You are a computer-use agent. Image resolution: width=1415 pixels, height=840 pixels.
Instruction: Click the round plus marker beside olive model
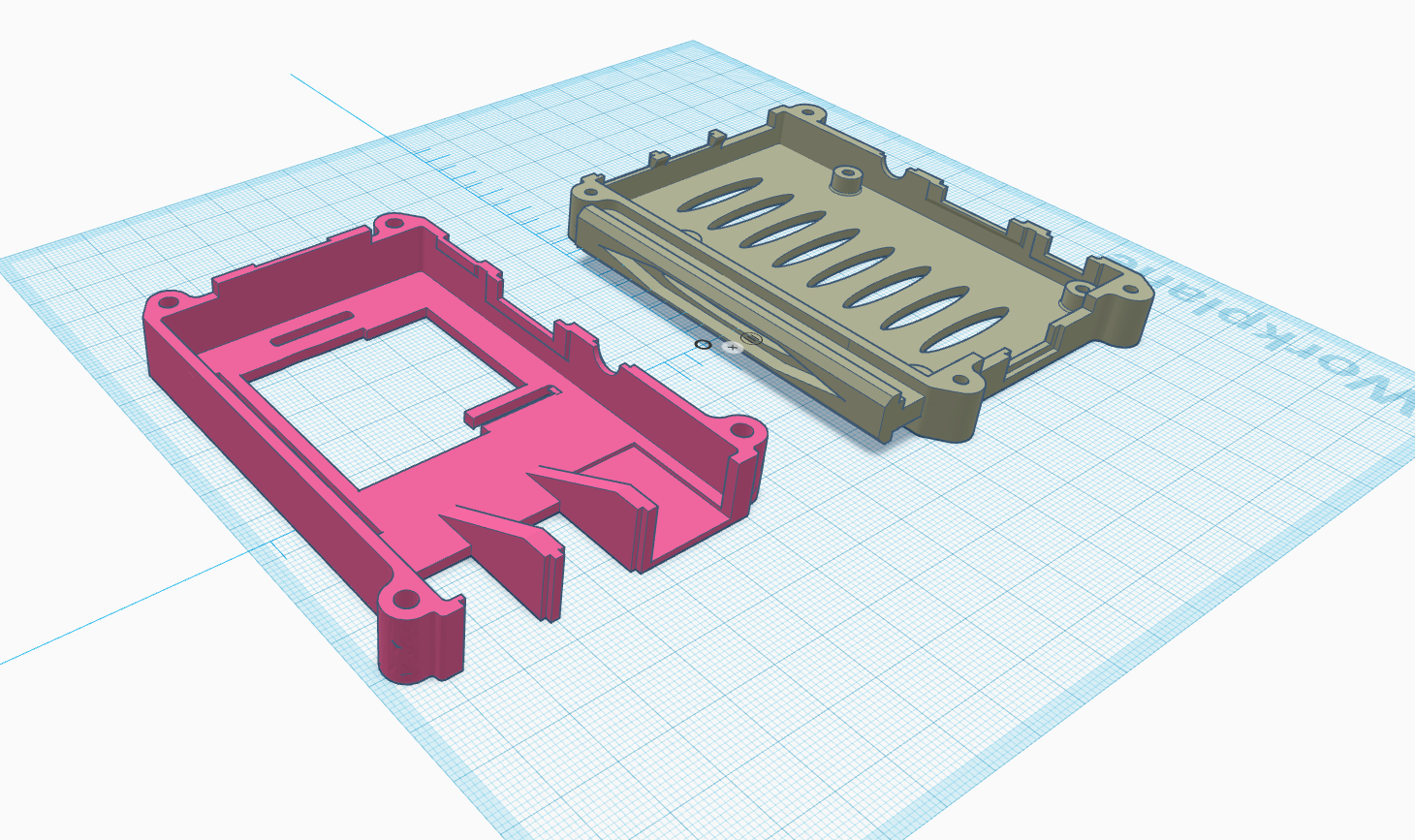733,347
